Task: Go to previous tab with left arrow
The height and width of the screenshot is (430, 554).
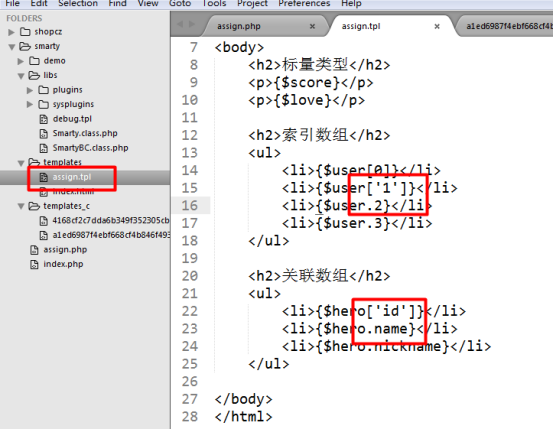Action: tap(180, 24)
